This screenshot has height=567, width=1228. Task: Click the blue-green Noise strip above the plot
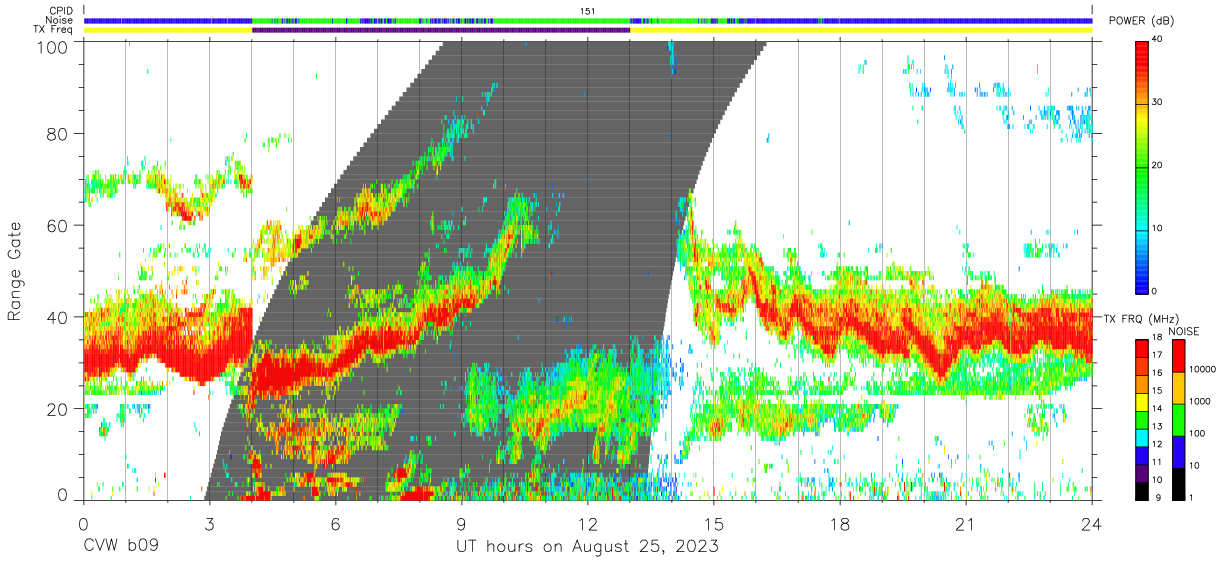tap(588, 20)
